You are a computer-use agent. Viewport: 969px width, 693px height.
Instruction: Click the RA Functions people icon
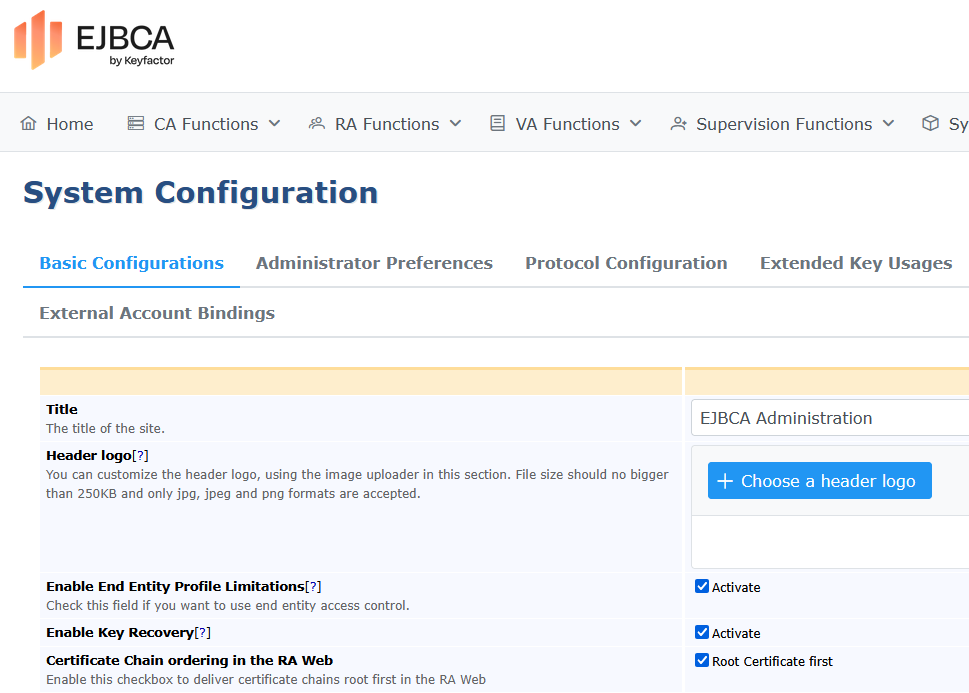pyautogui.click(x=317, y=124)
